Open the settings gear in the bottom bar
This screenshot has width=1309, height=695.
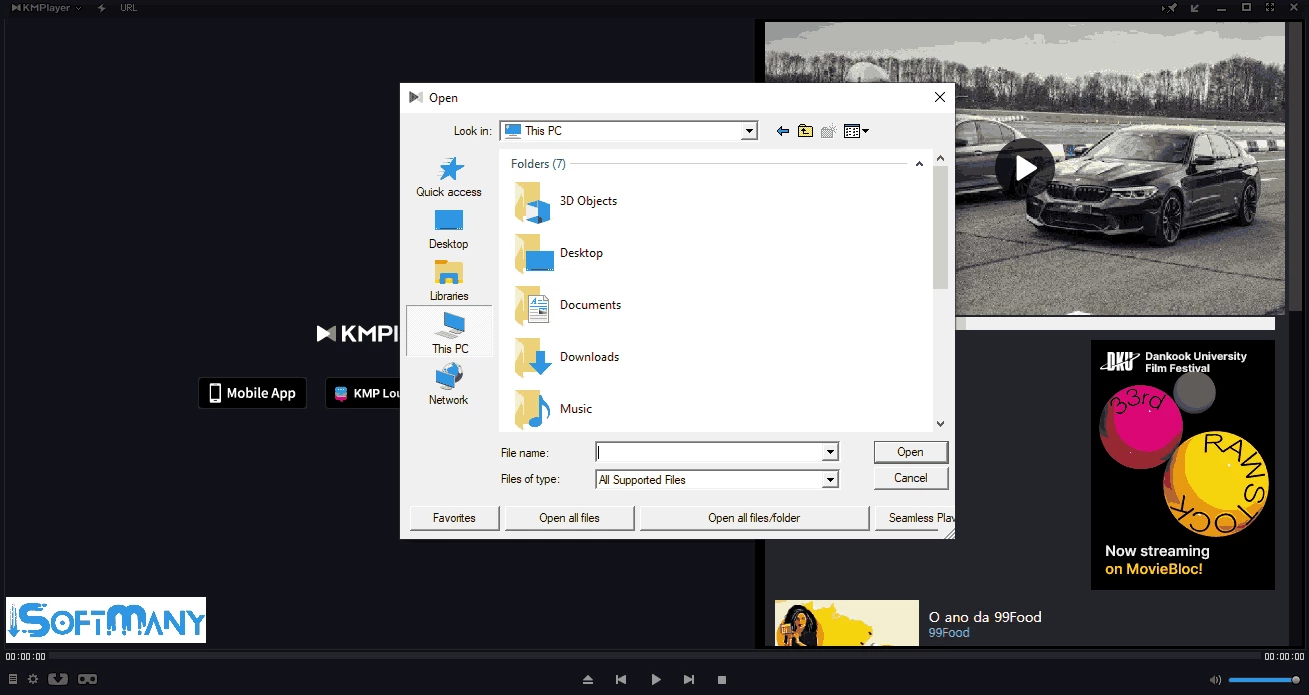click(33, 679)
